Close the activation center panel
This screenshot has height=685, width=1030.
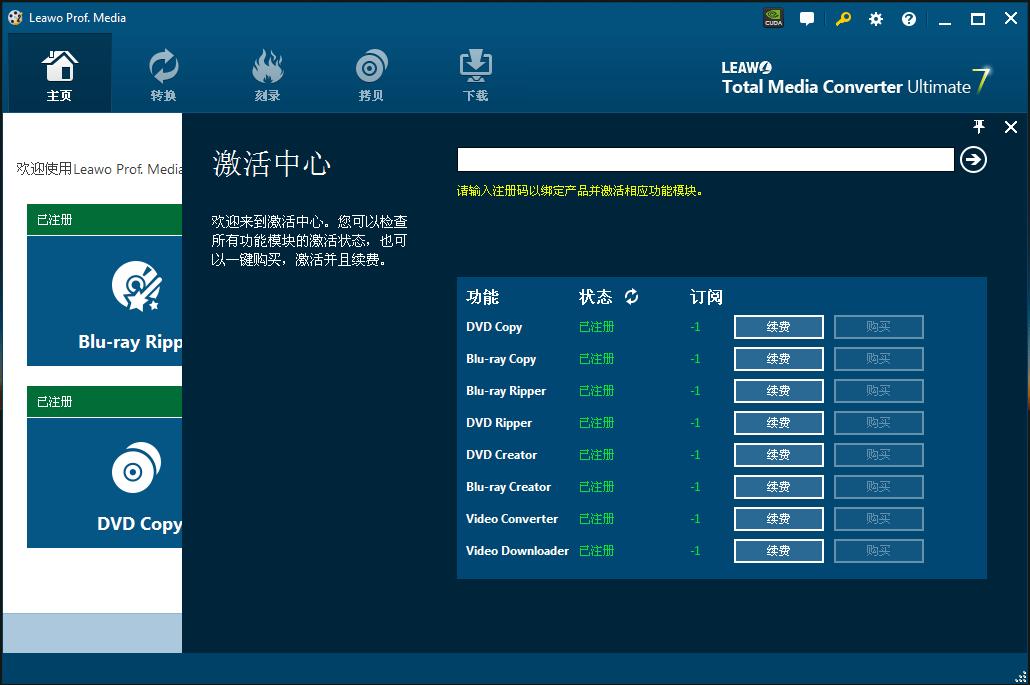click(x=1011, y=127)
